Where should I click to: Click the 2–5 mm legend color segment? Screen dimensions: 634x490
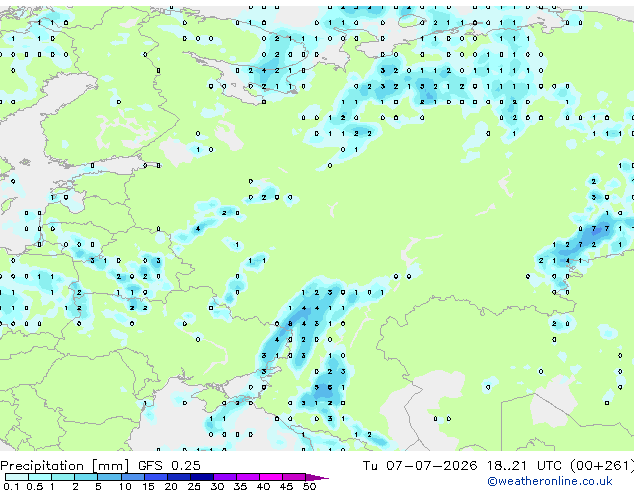coord(86,477)
